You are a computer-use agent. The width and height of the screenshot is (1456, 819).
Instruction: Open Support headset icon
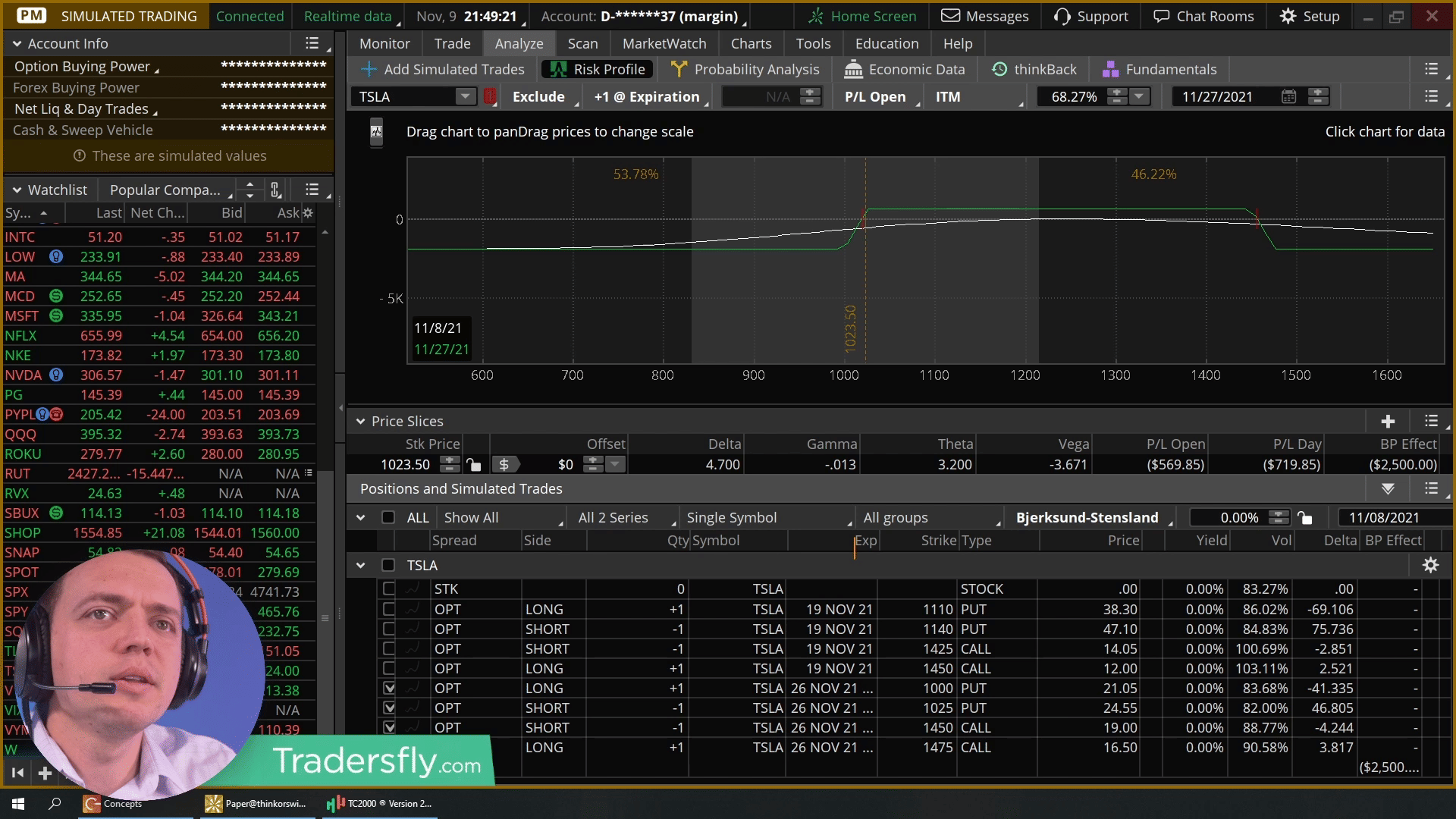[x=1062, y=16]
